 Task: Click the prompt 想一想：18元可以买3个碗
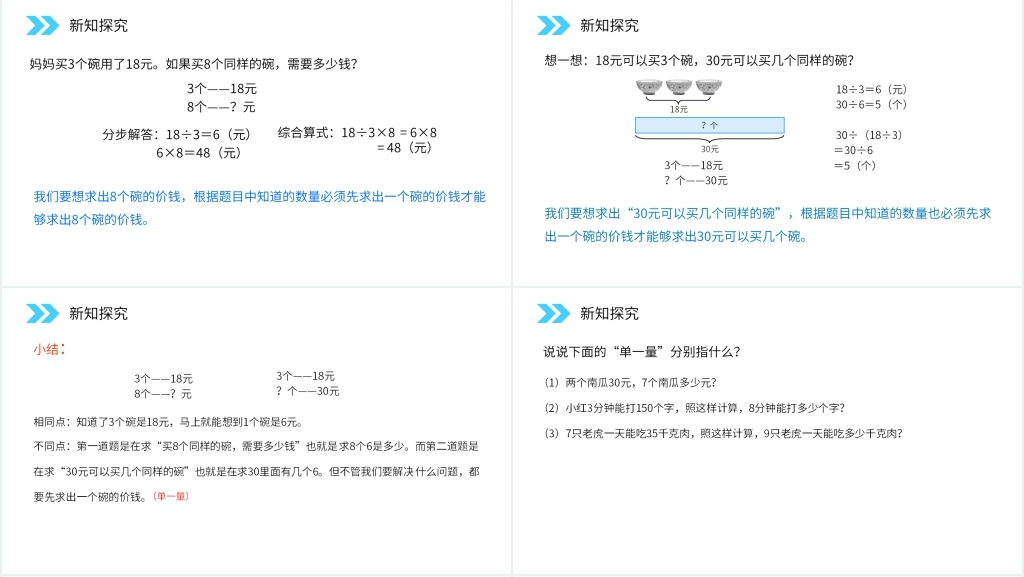coord(699,61)
